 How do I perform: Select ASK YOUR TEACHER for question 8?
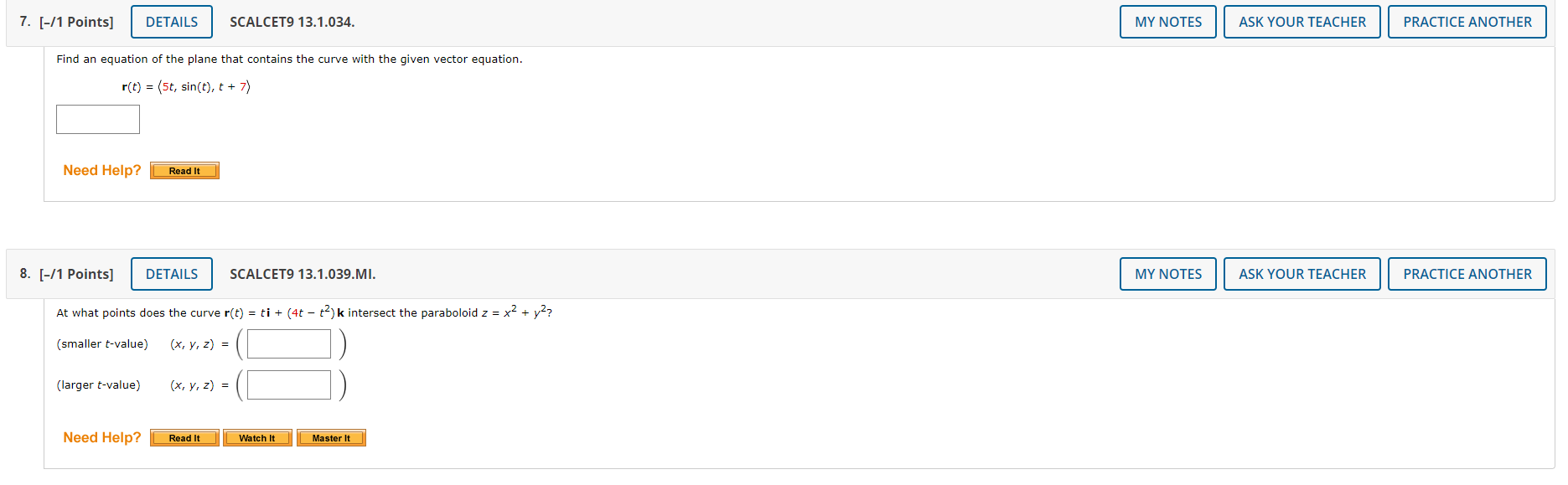(x=1302, y=274)
